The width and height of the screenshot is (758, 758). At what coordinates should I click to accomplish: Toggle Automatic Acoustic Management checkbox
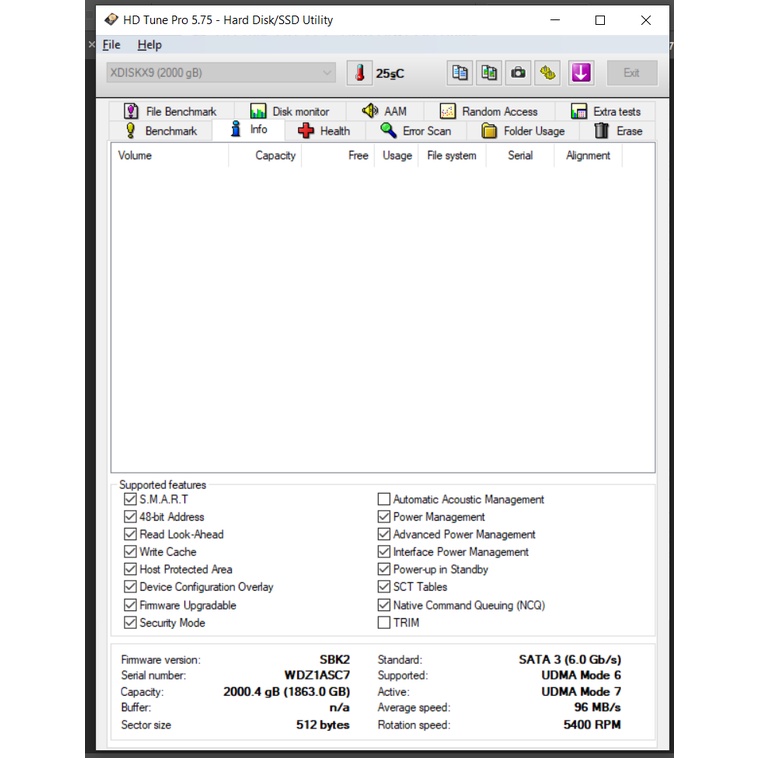tap(384, 499)
